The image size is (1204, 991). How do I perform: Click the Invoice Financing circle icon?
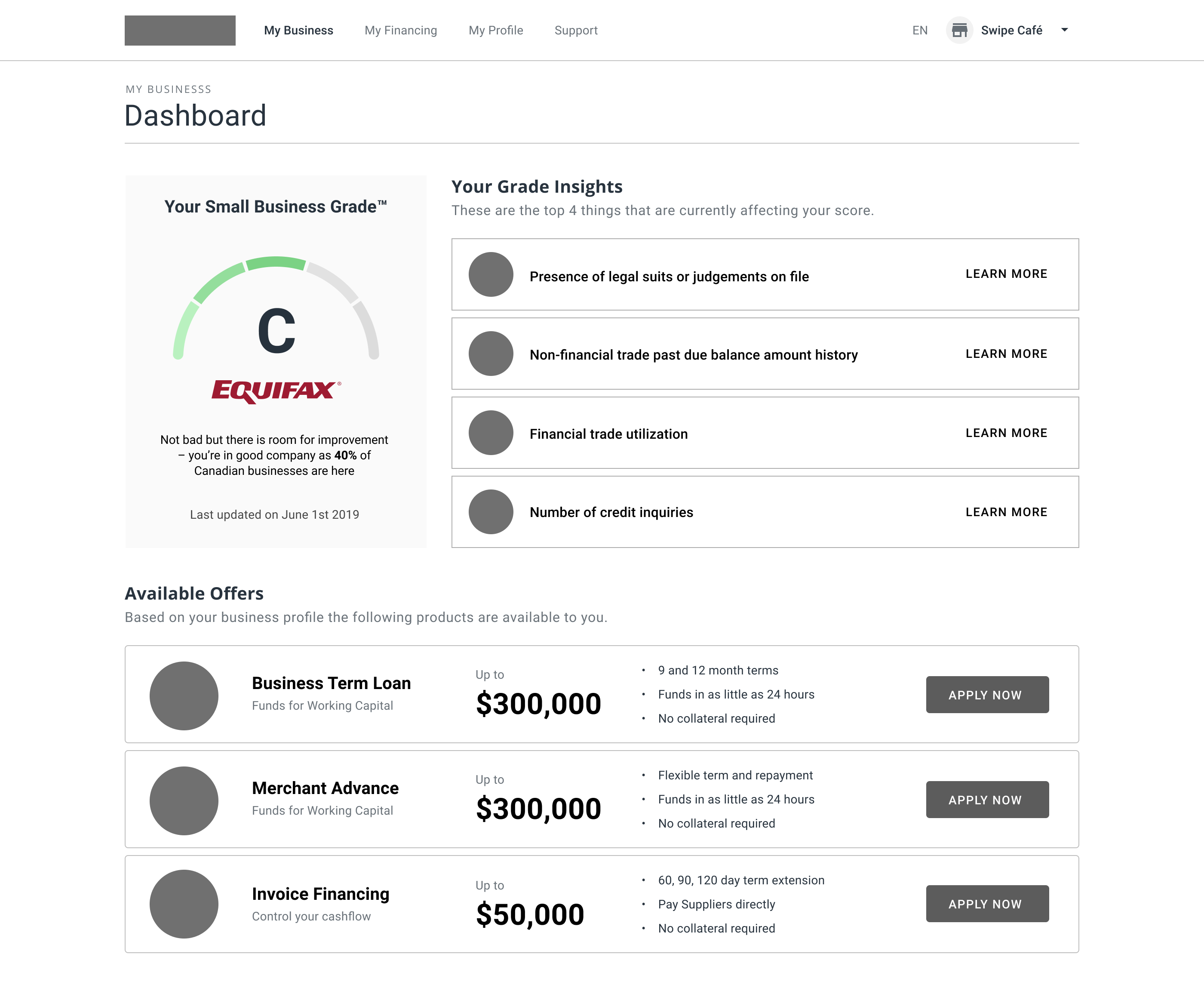point(184,904)
